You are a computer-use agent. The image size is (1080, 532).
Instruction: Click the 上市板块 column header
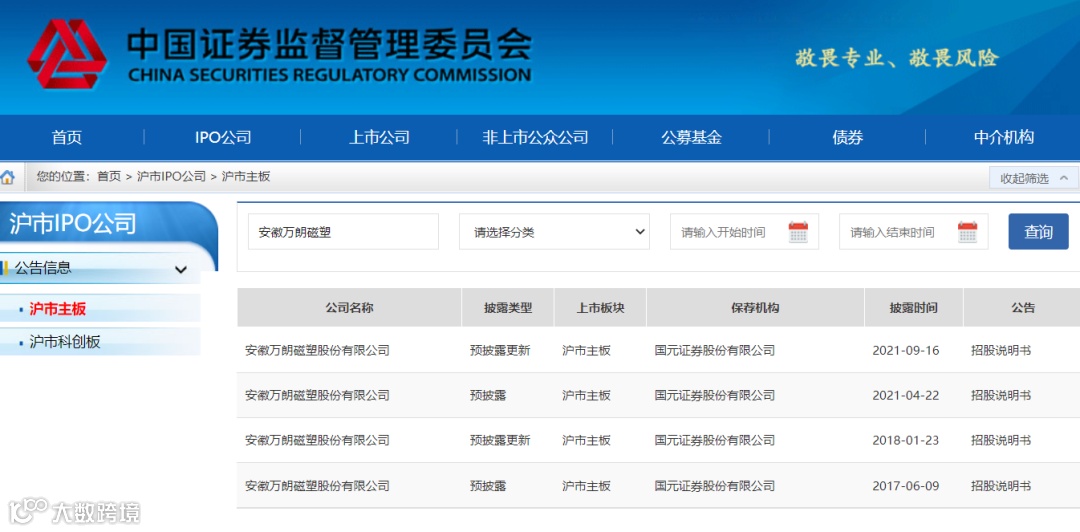pos(601,308)
